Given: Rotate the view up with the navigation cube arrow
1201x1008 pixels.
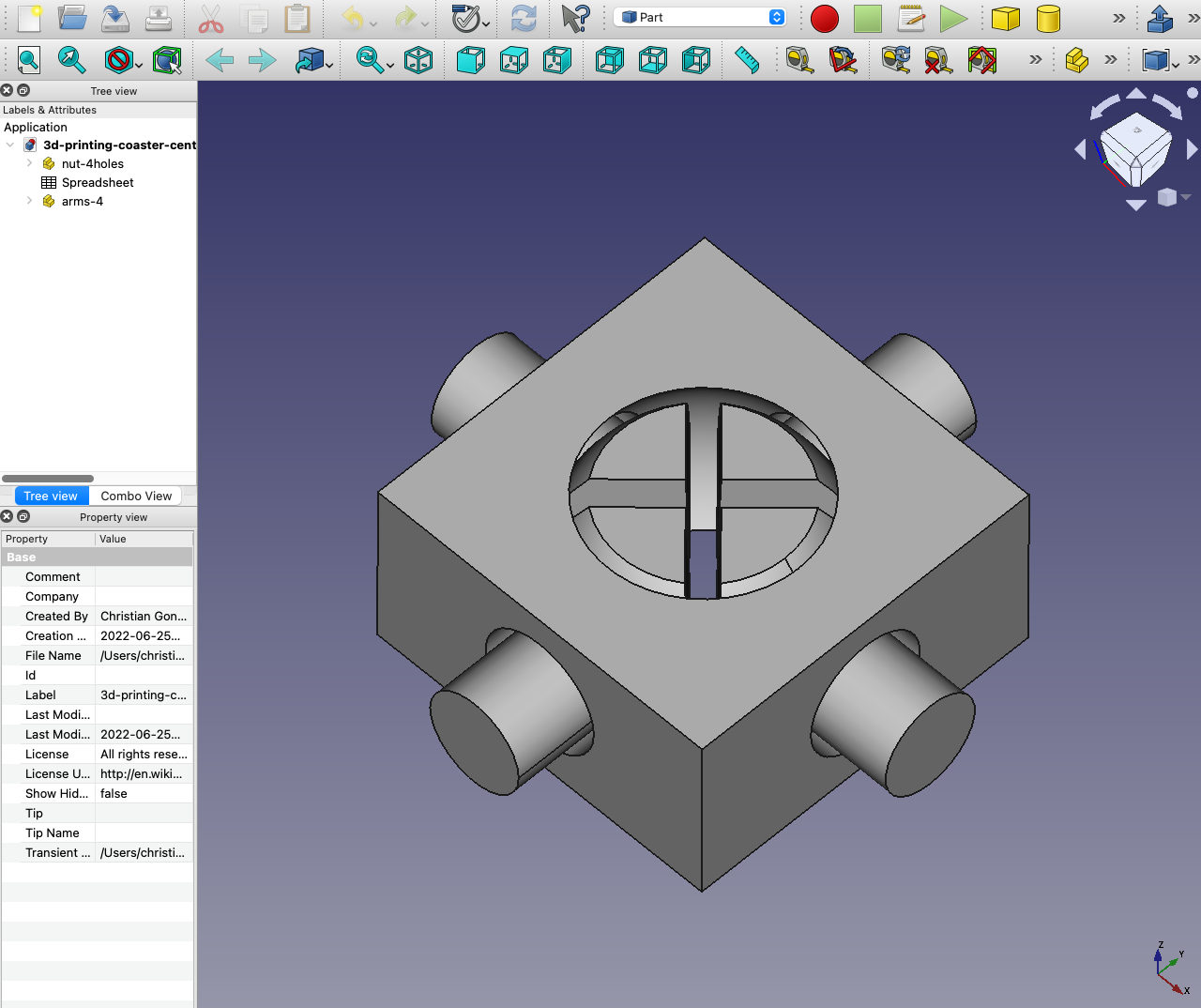Looking at the screenshot, I should point(1136,93).
